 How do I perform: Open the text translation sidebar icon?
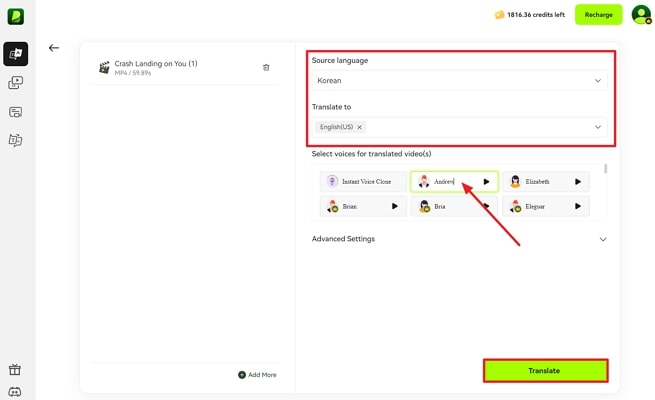click(x=15, y=140)
